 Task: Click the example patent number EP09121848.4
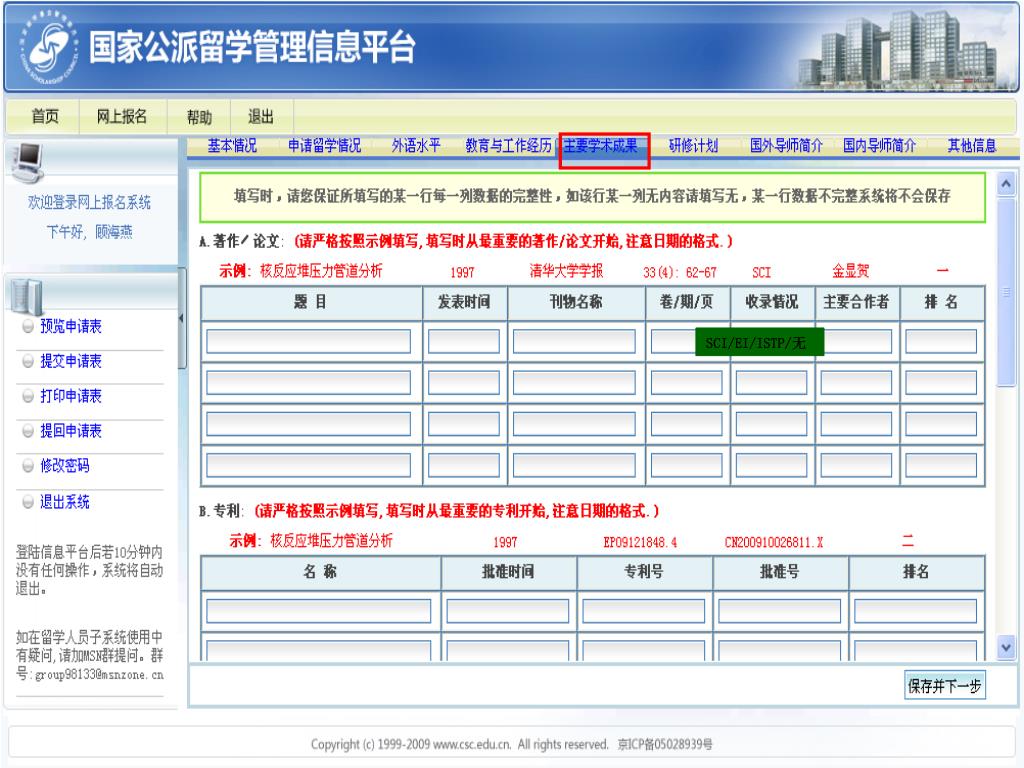(640, 542)
